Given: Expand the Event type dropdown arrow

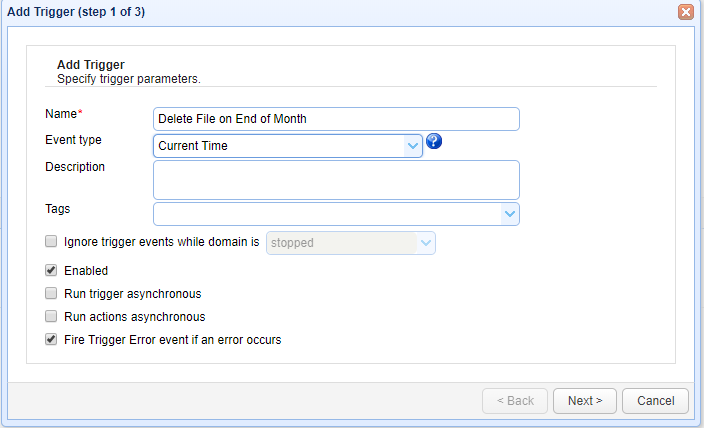Looking at the screenshot, I should 413,146.
